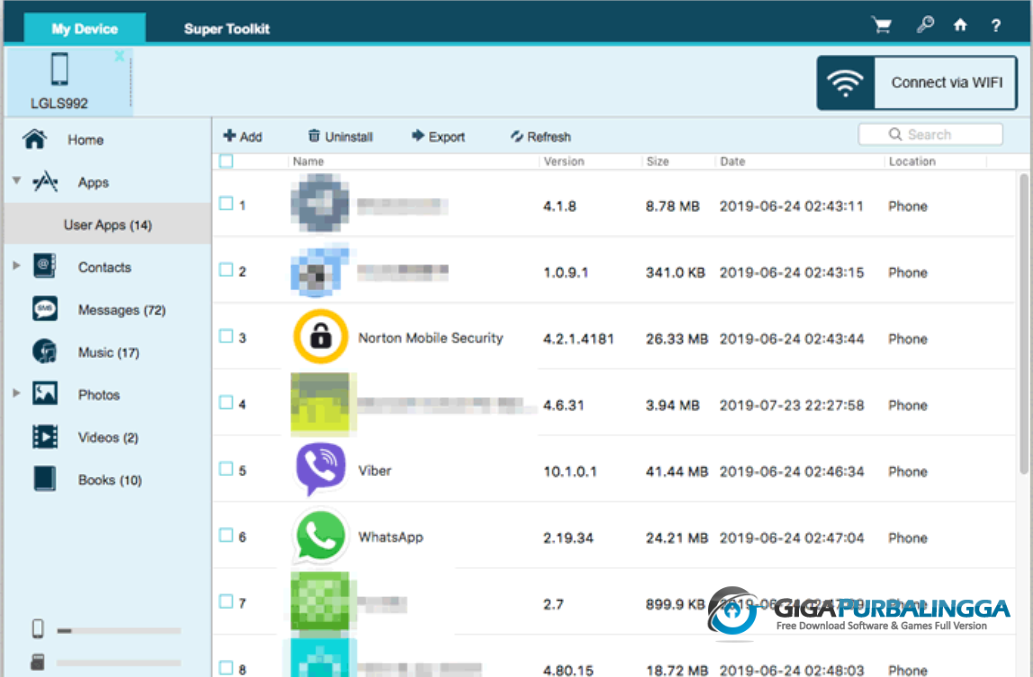Click Refresh button in toolbar
The height and width of the screenshot is (677, 1033).
tap(540, 136)
